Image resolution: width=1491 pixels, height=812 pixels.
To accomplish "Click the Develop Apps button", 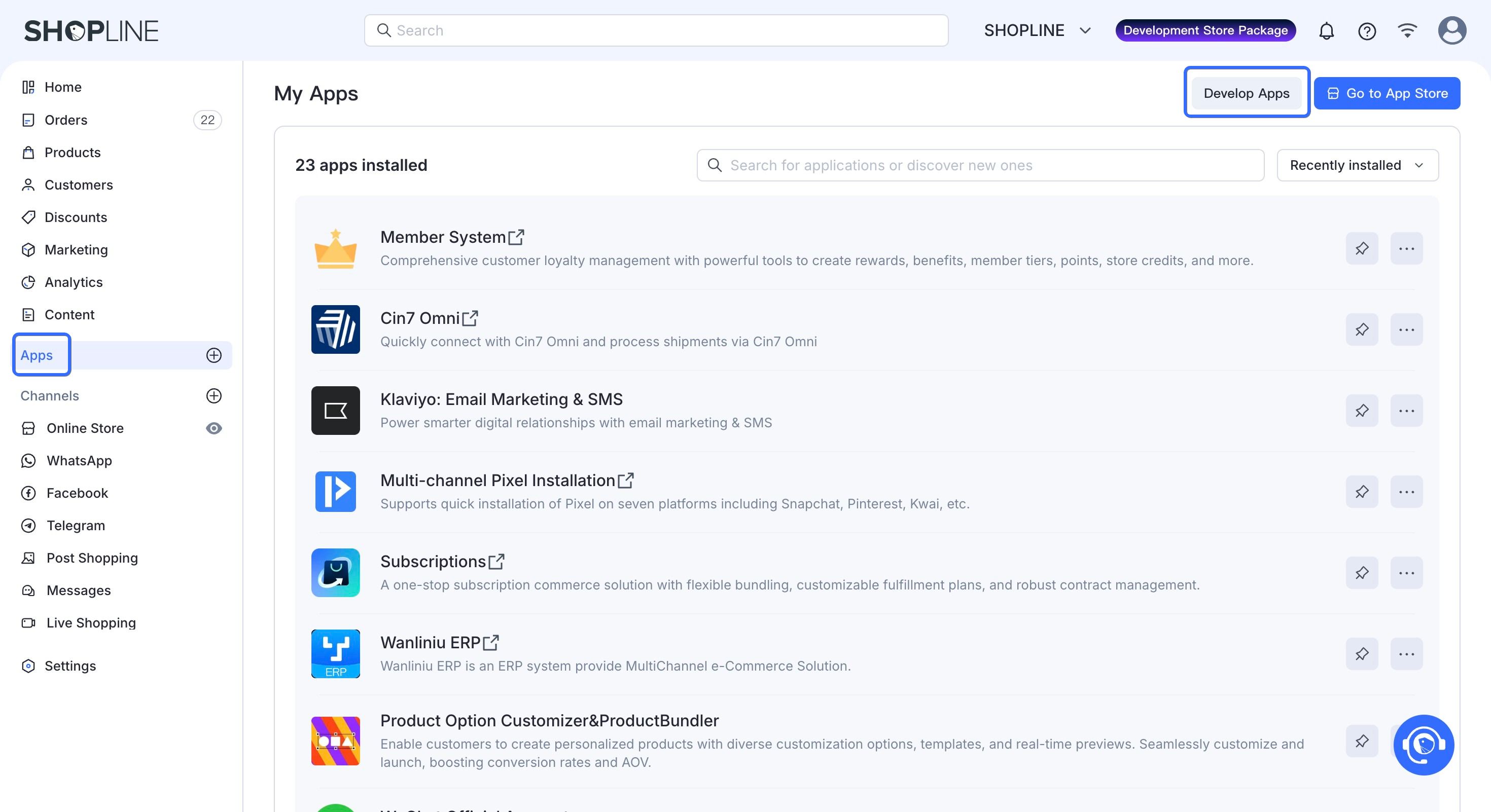I will 1247,93.
